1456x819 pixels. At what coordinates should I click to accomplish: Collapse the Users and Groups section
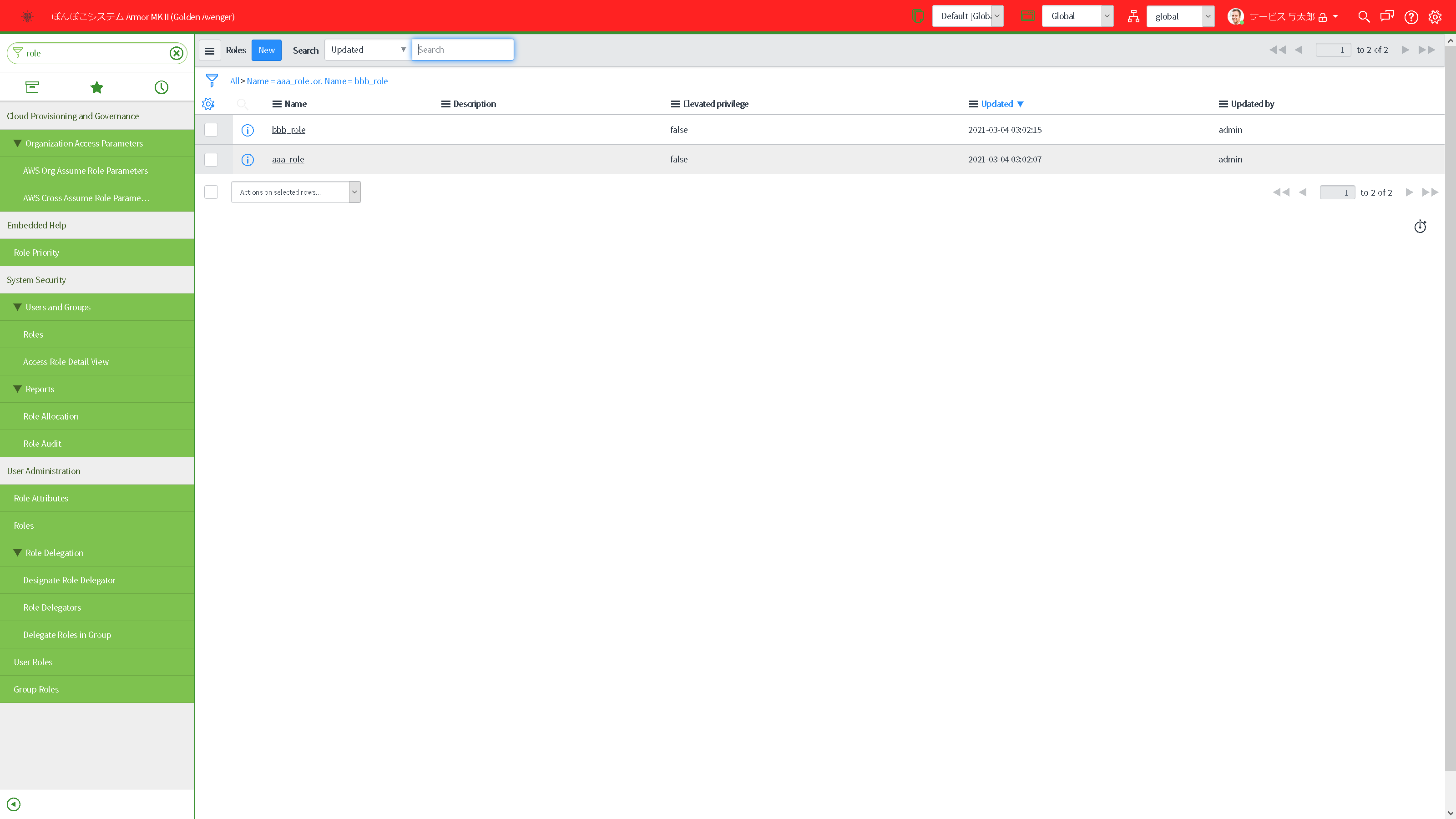coord(18,307)
